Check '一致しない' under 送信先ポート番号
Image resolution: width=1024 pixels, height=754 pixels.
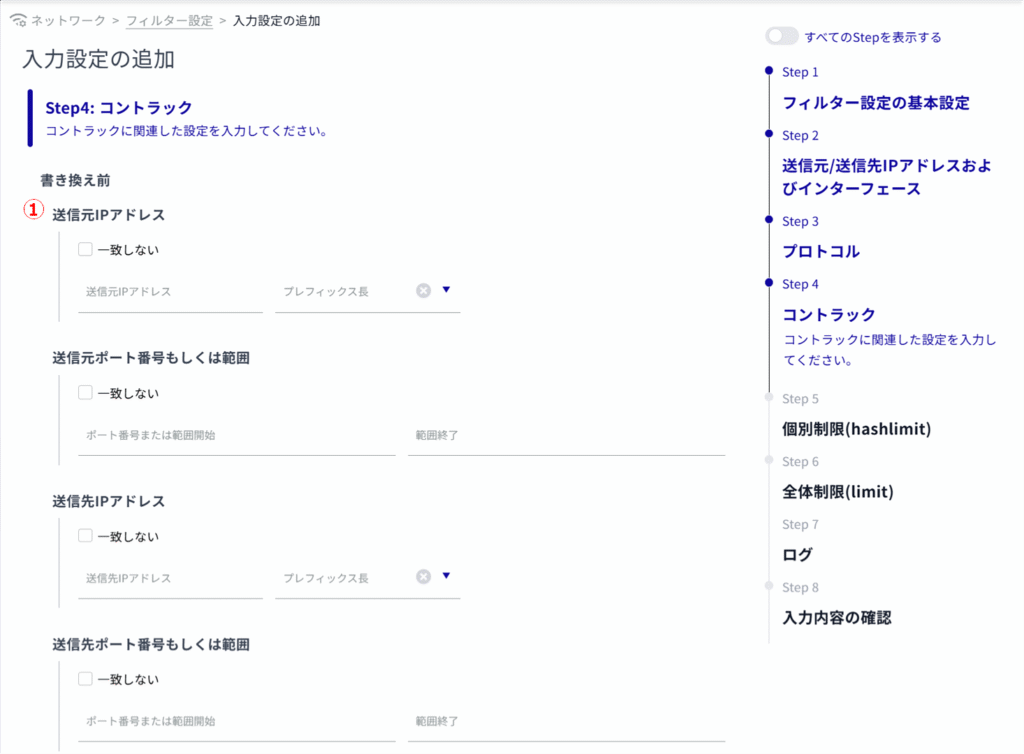(x=85, y=679)
